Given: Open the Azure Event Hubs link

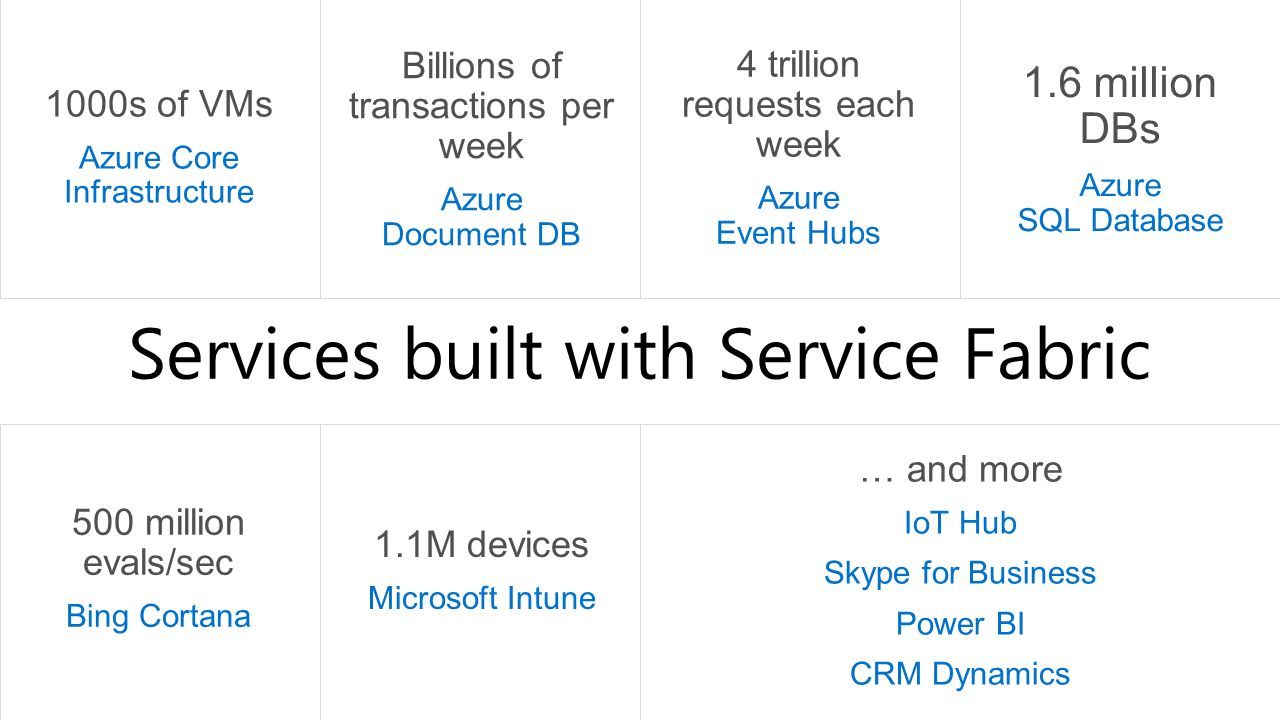Looking at the screenshot, I should 798,215.
